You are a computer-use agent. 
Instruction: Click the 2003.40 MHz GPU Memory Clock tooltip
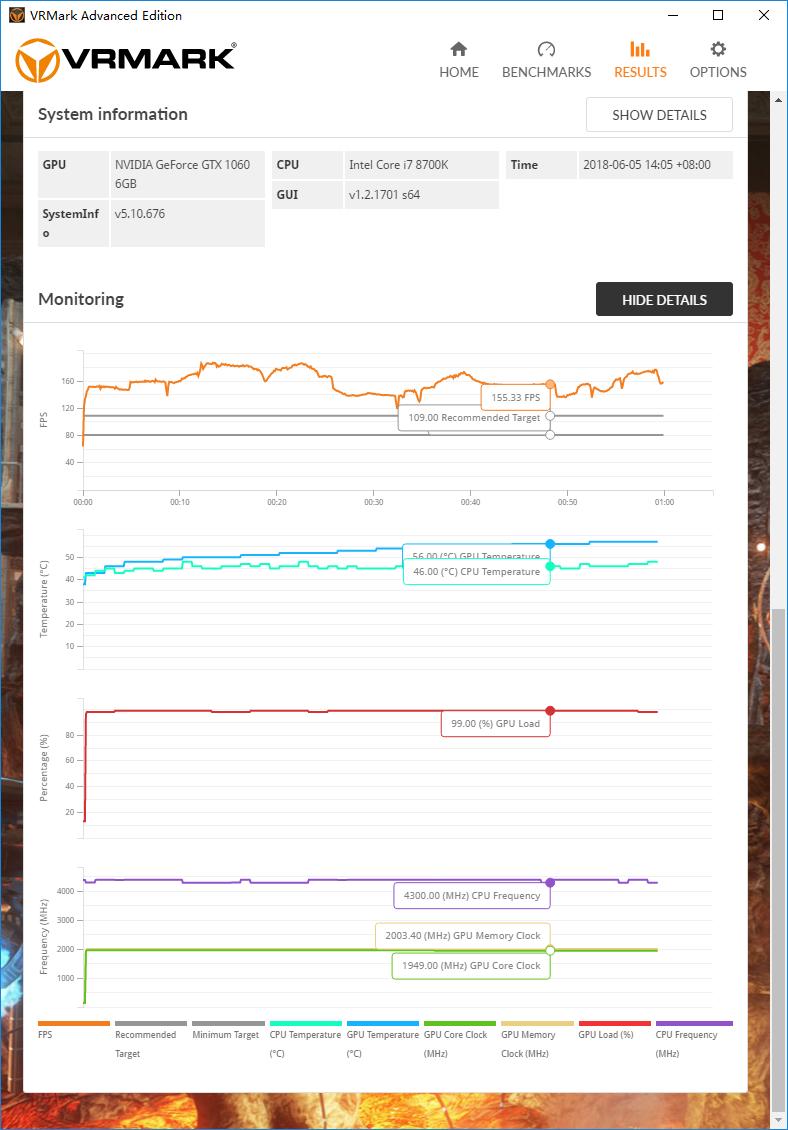462,935
